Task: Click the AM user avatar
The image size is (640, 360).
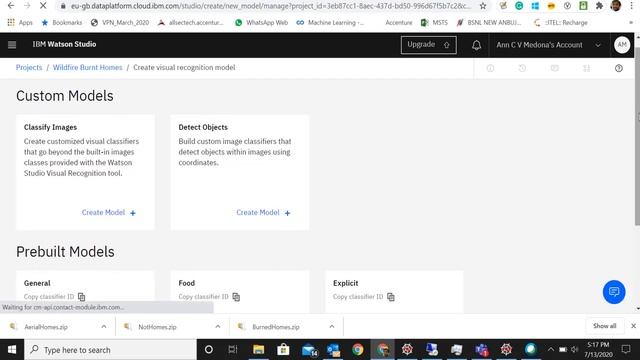Action: pyautogui.click(x=622, y=45)
